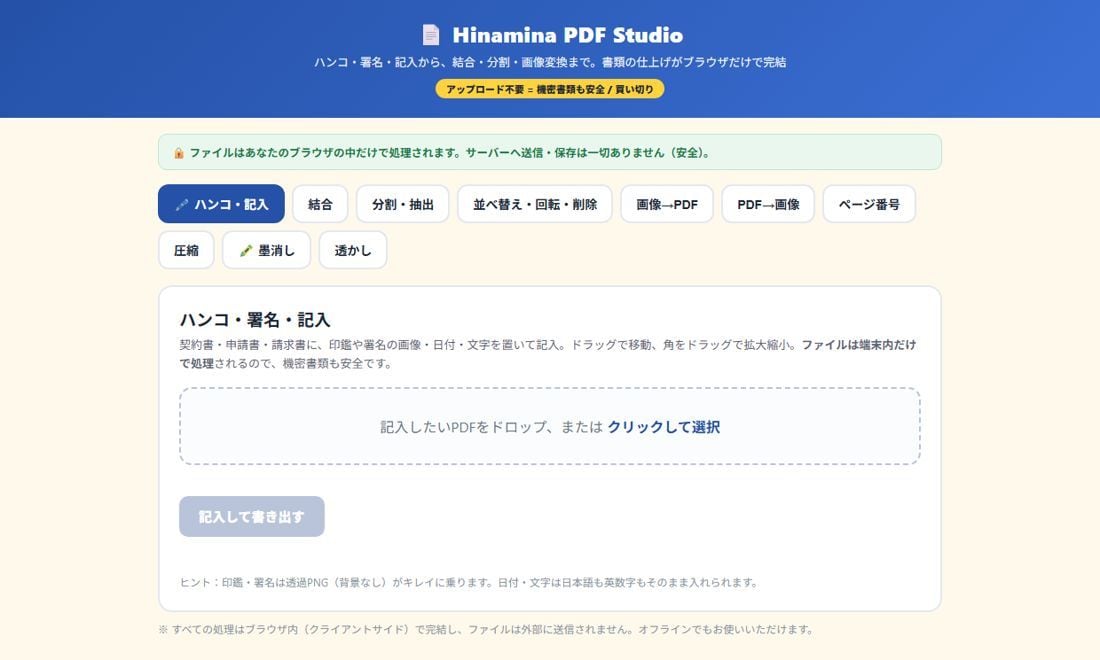The image size is (1100, 660).
Task: Click the document icon beside Hinamina PDF Studio
Action: coord(431,34)
